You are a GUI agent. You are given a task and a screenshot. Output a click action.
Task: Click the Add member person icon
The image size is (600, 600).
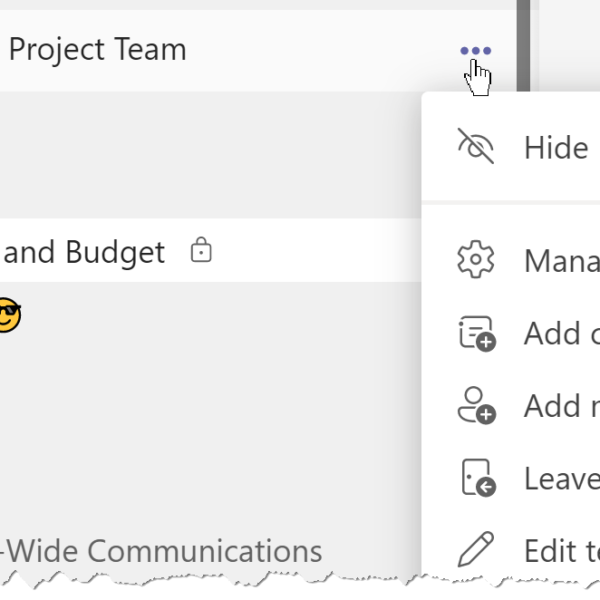[x=476, y=405]
